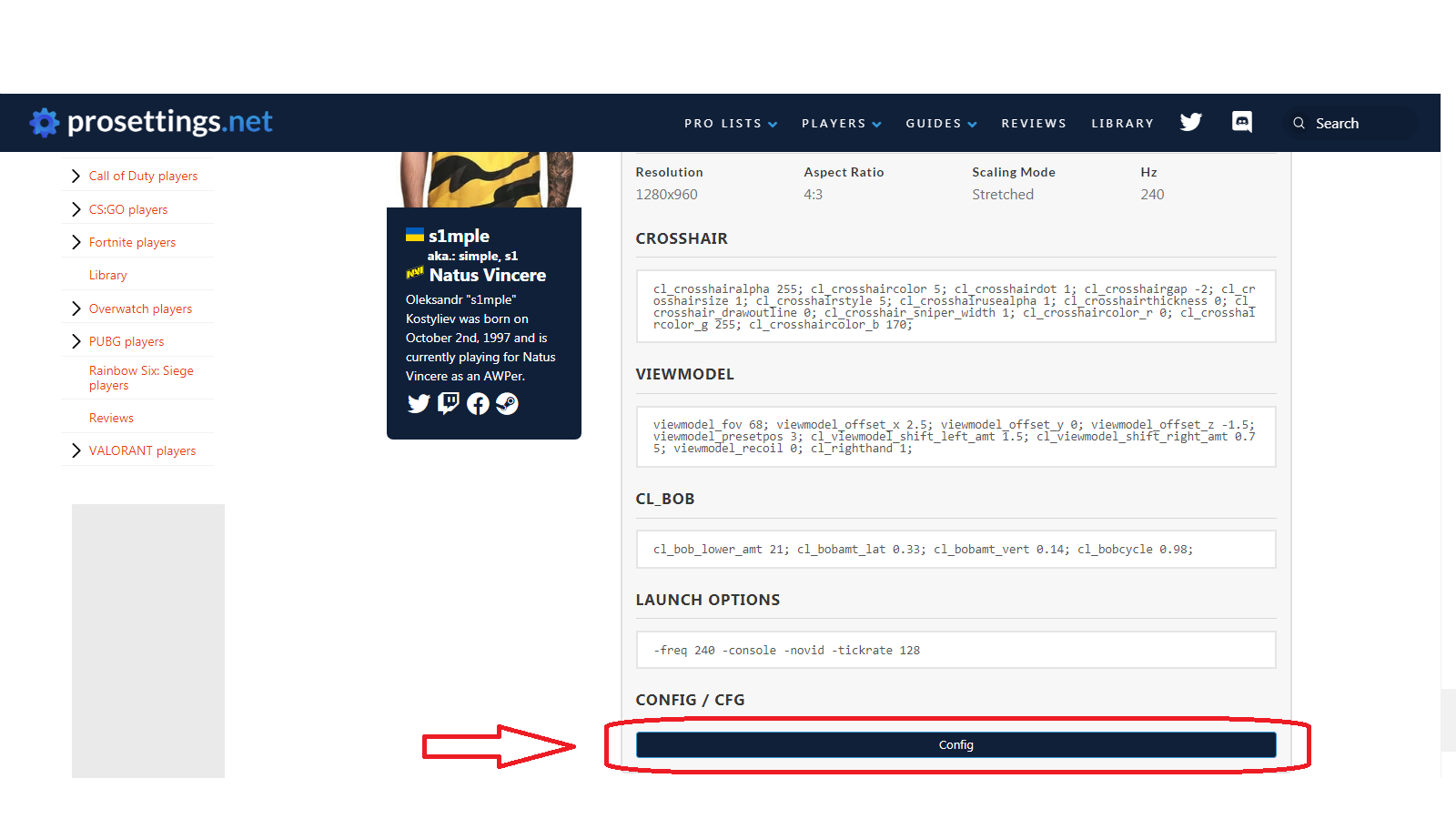The width and height of the screenshot is (1456, 819).
Task: Open the Library sidebar link
Action: [107, 275]
